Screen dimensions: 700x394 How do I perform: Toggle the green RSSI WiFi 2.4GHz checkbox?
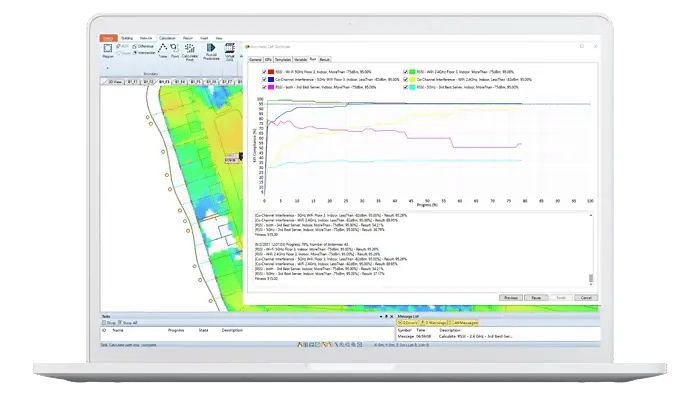point(405,72)
